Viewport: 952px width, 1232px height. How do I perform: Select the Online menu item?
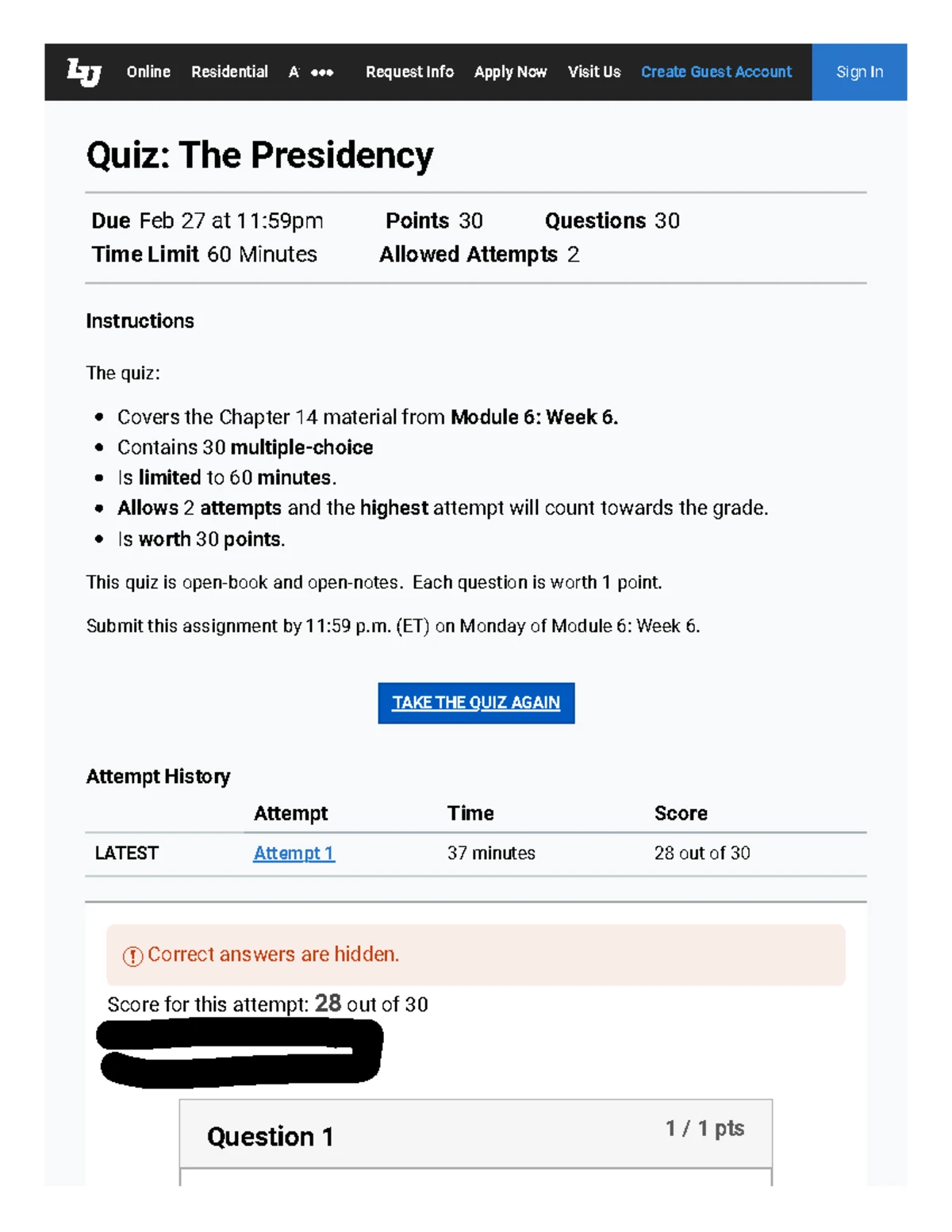148,72
